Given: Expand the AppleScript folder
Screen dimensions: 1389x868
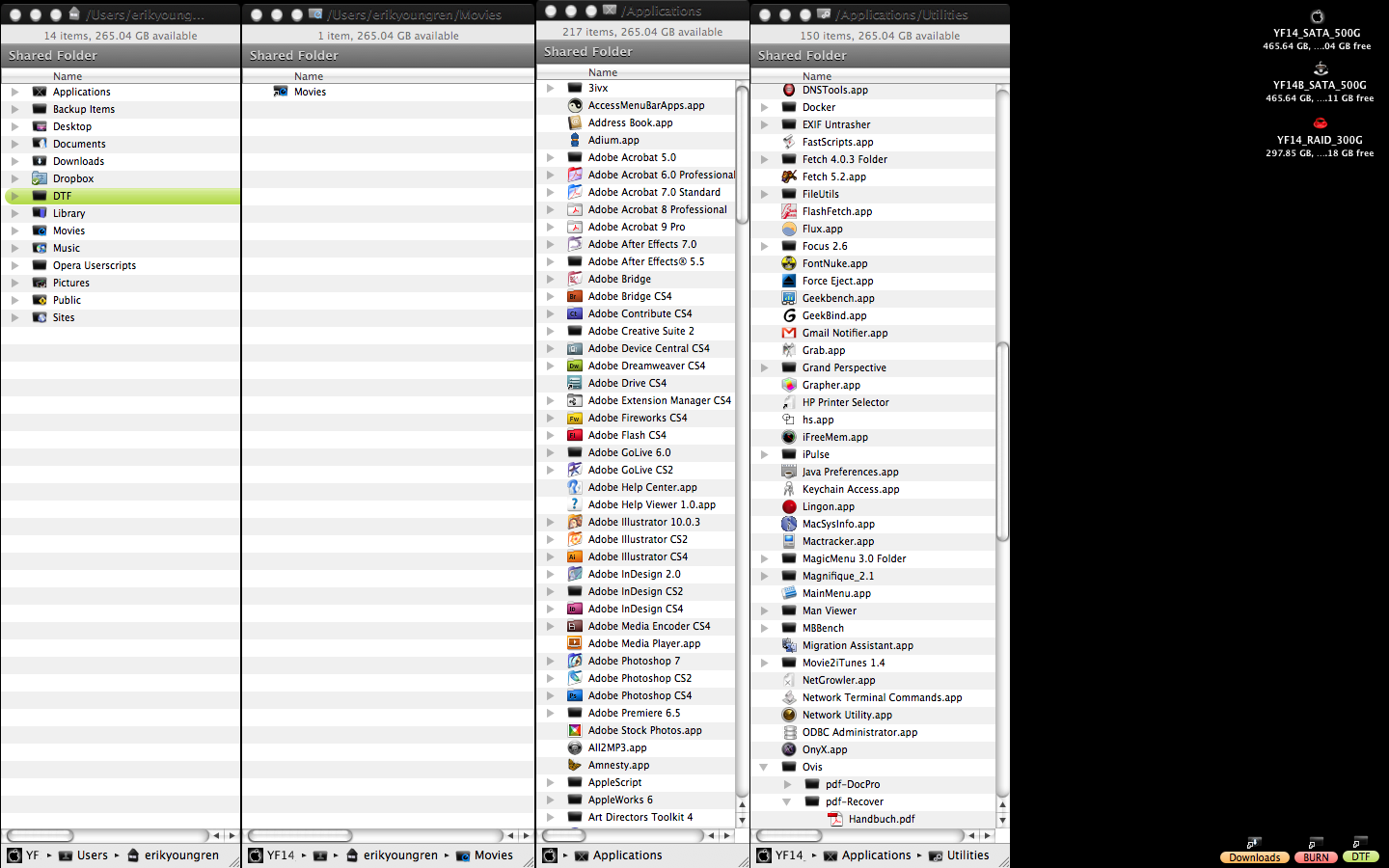Looking at the screenshot, I should click(x=550, y=782).
